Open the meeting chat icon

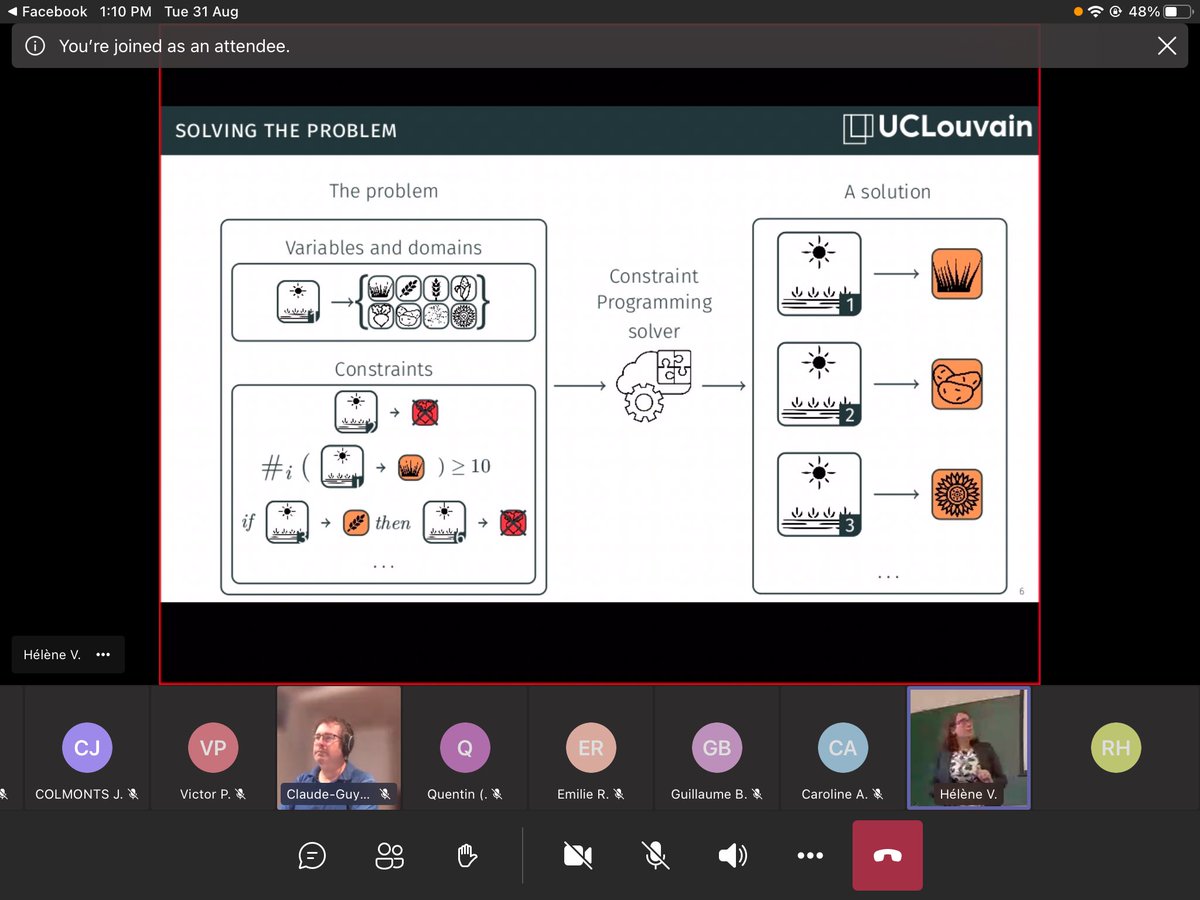(312, 855)
